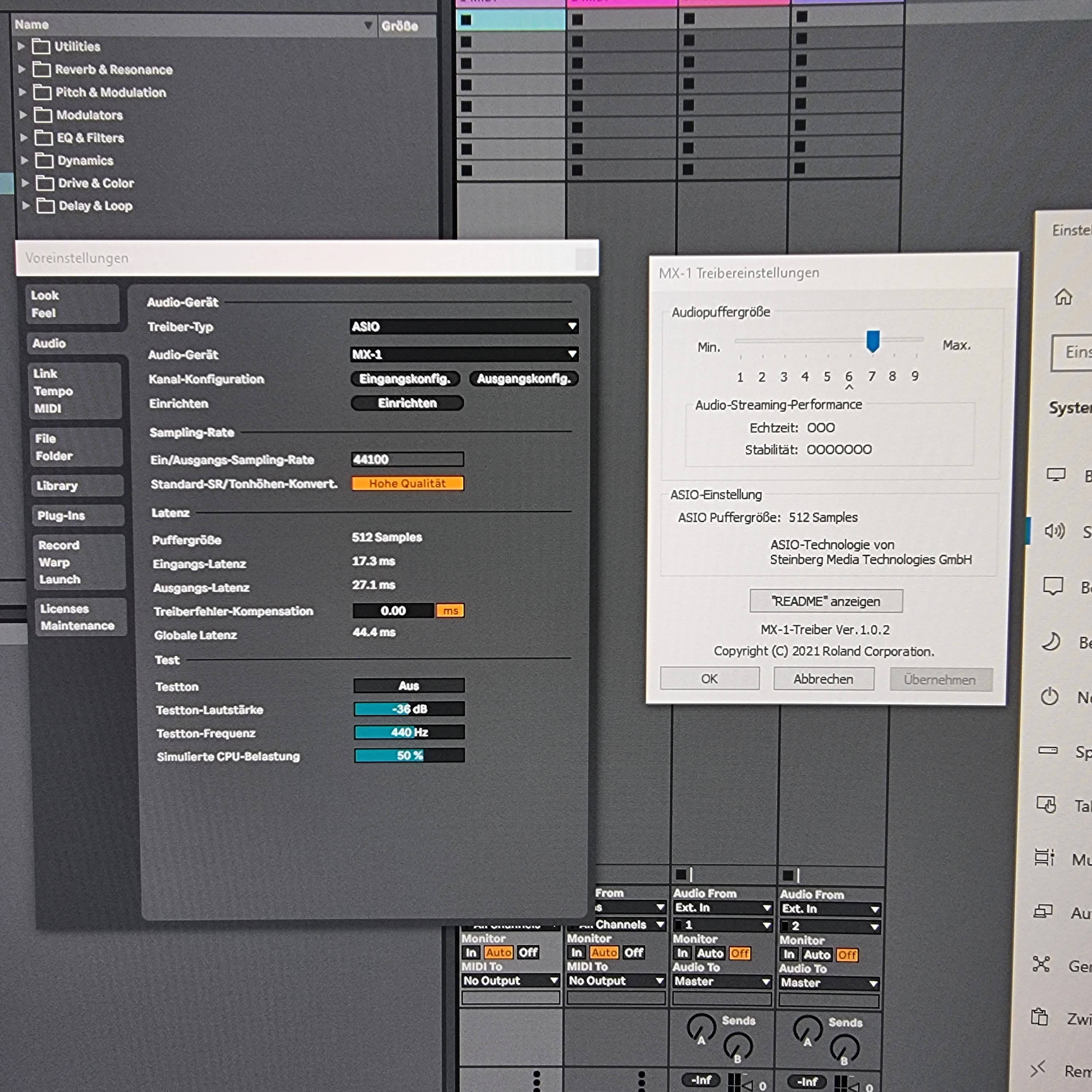Open the Audio-Gerät MX-1 dropdown
The image size is (1092, 1092).
(x=464, y=354)
